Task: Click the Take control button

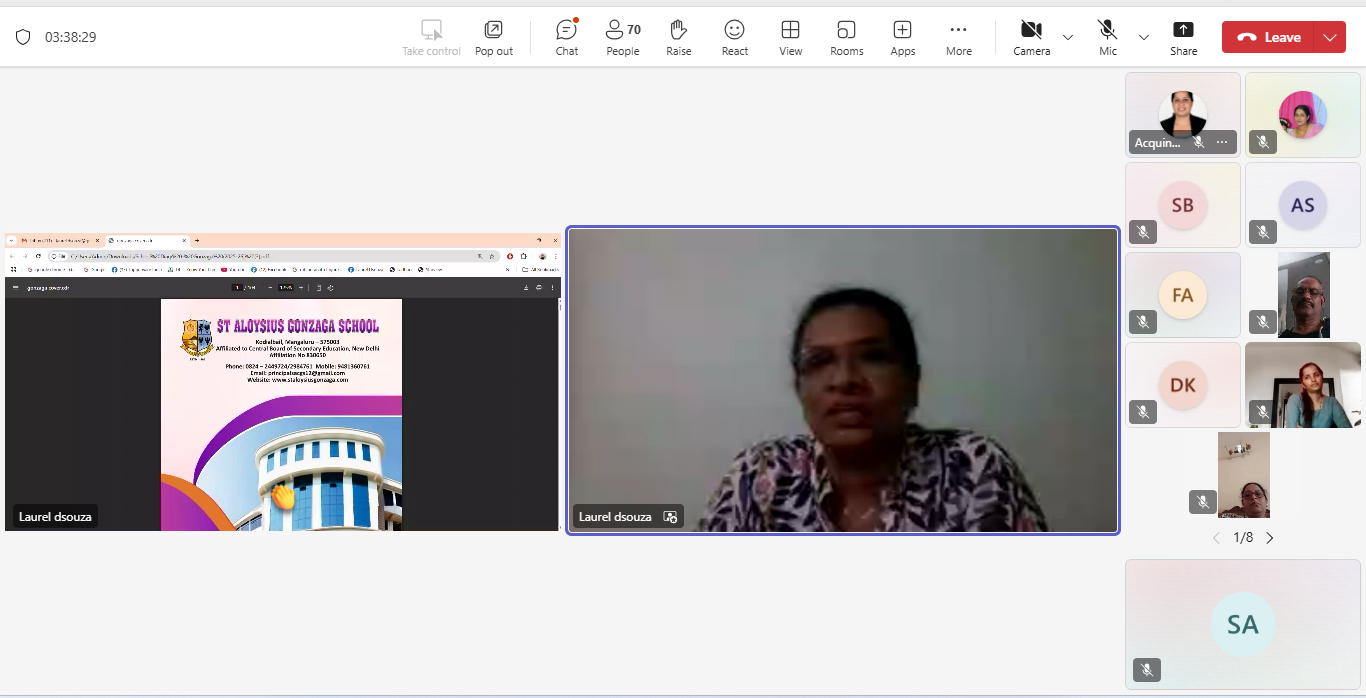Action: (x=432, y=37)
